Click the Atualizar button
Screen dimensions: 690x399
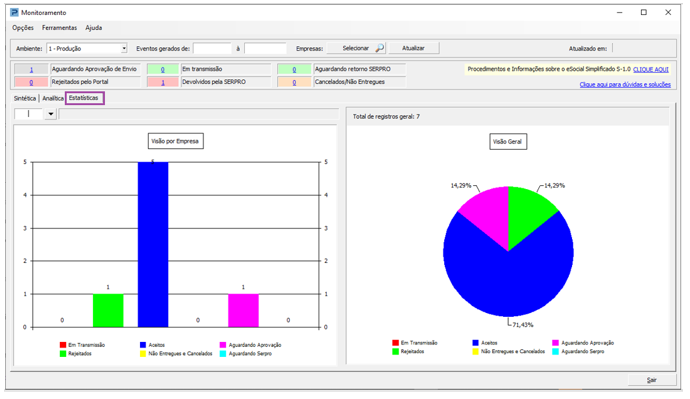point(413,48)
